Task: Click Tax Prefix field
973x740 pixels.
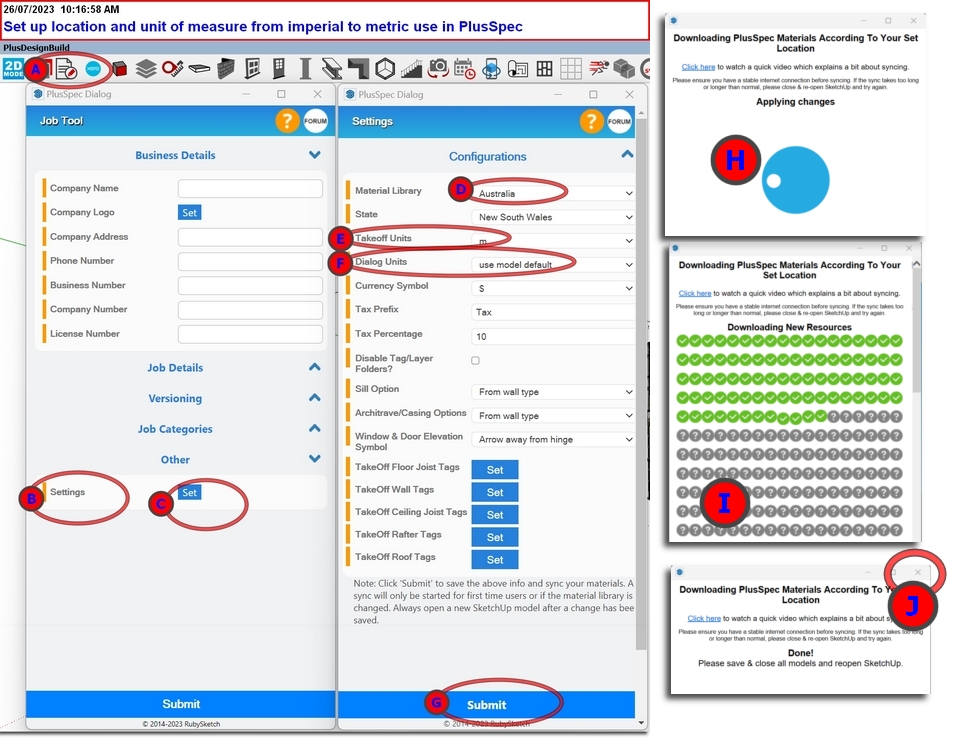Action: (x=554, y=312)
